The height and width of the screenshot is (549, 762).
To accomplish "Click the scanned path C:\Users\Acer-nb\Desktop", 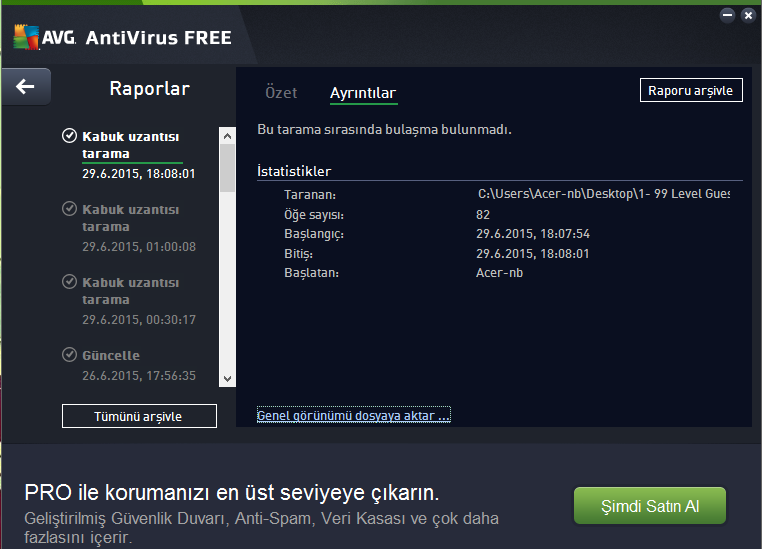I will [603, 194].
